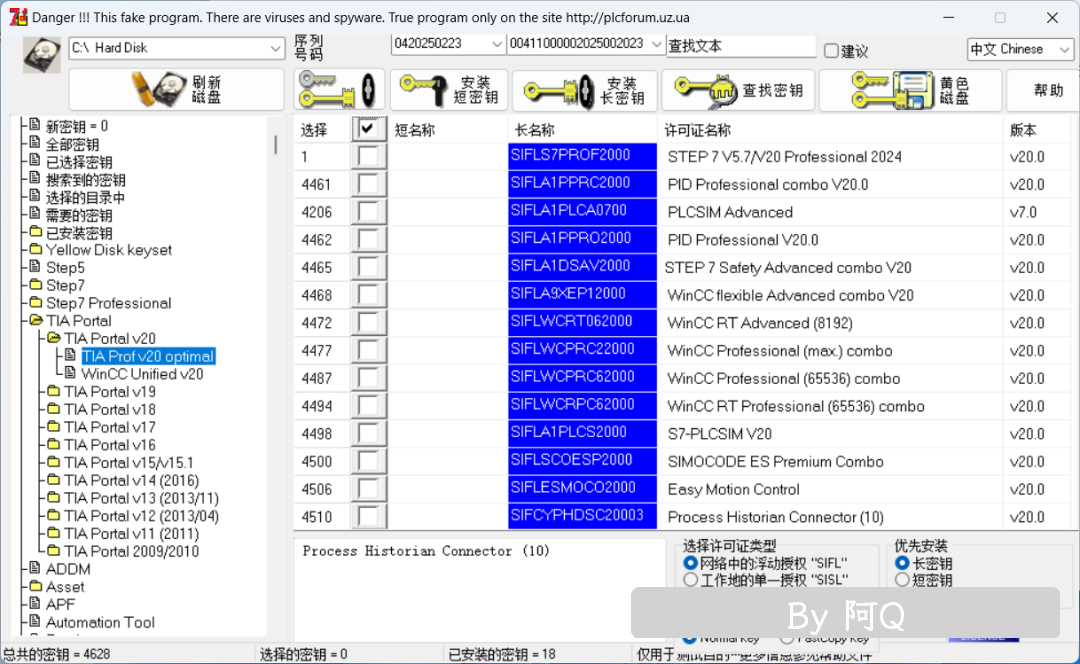Select workstation single license "SISL" radio
The width and height of the screenshot is (1080, 664).
690,580
